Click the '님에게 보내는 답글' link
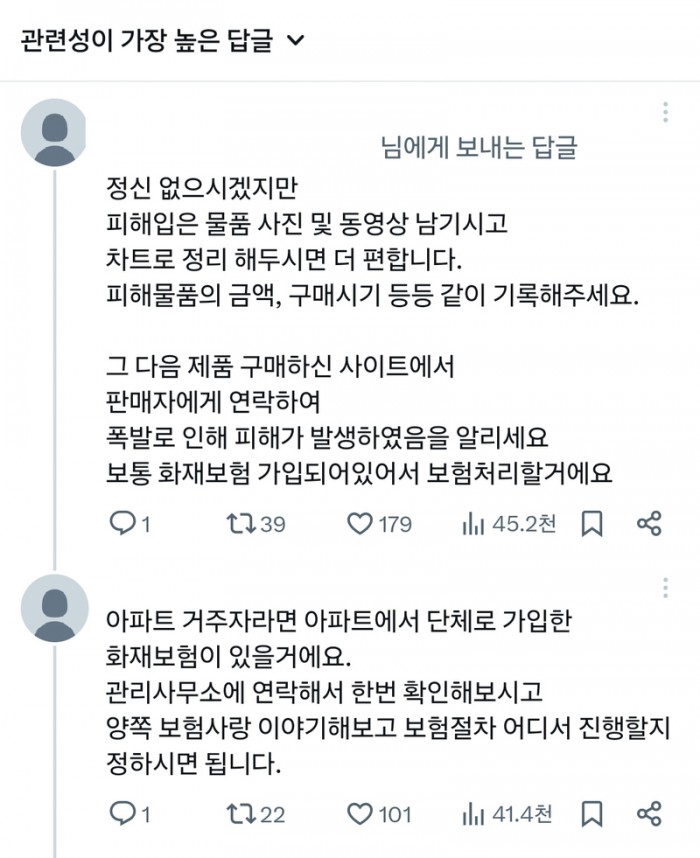Screen dimensions: 700x858 coord(479,147)
